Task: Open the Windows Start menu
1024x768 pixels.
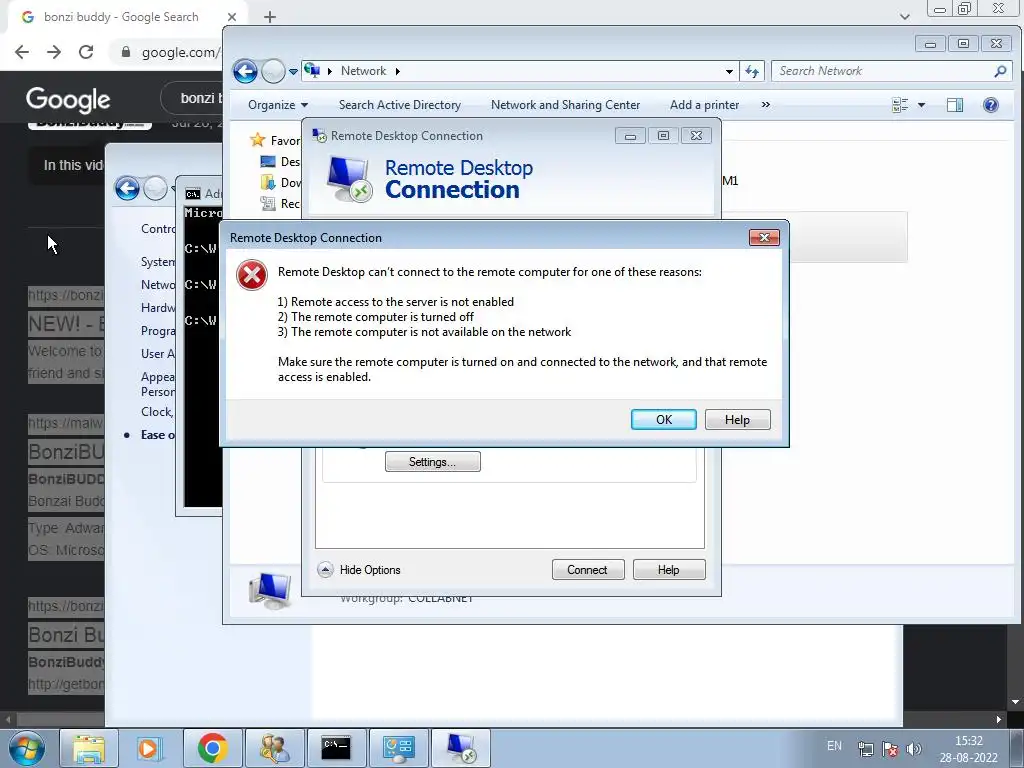Action: 27,748
